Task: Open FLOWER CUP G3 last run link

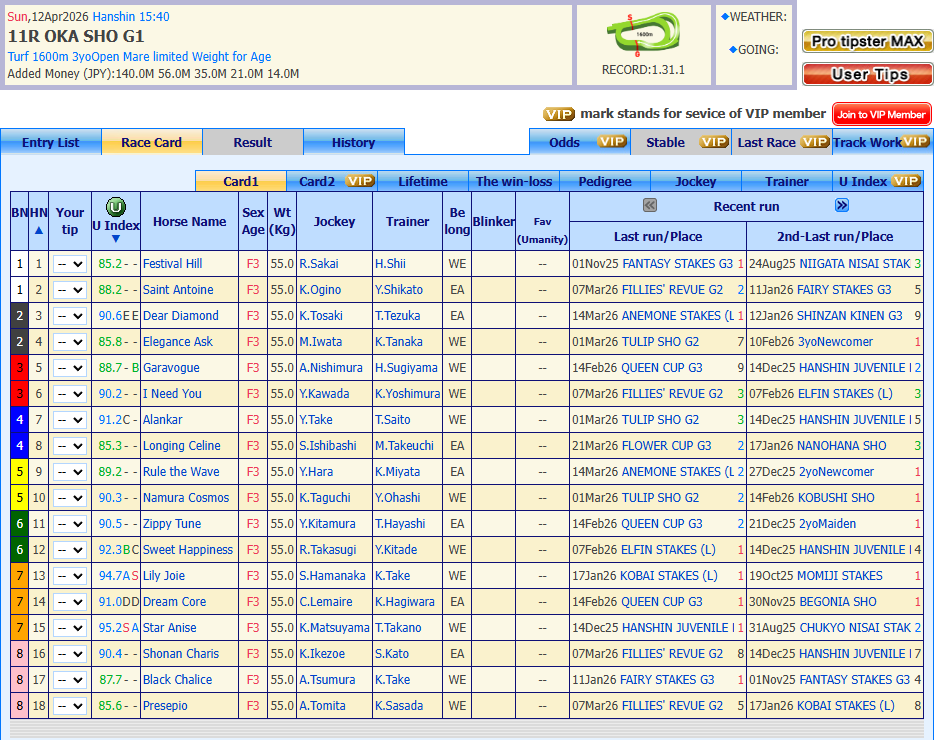Action: coord(666,446)
